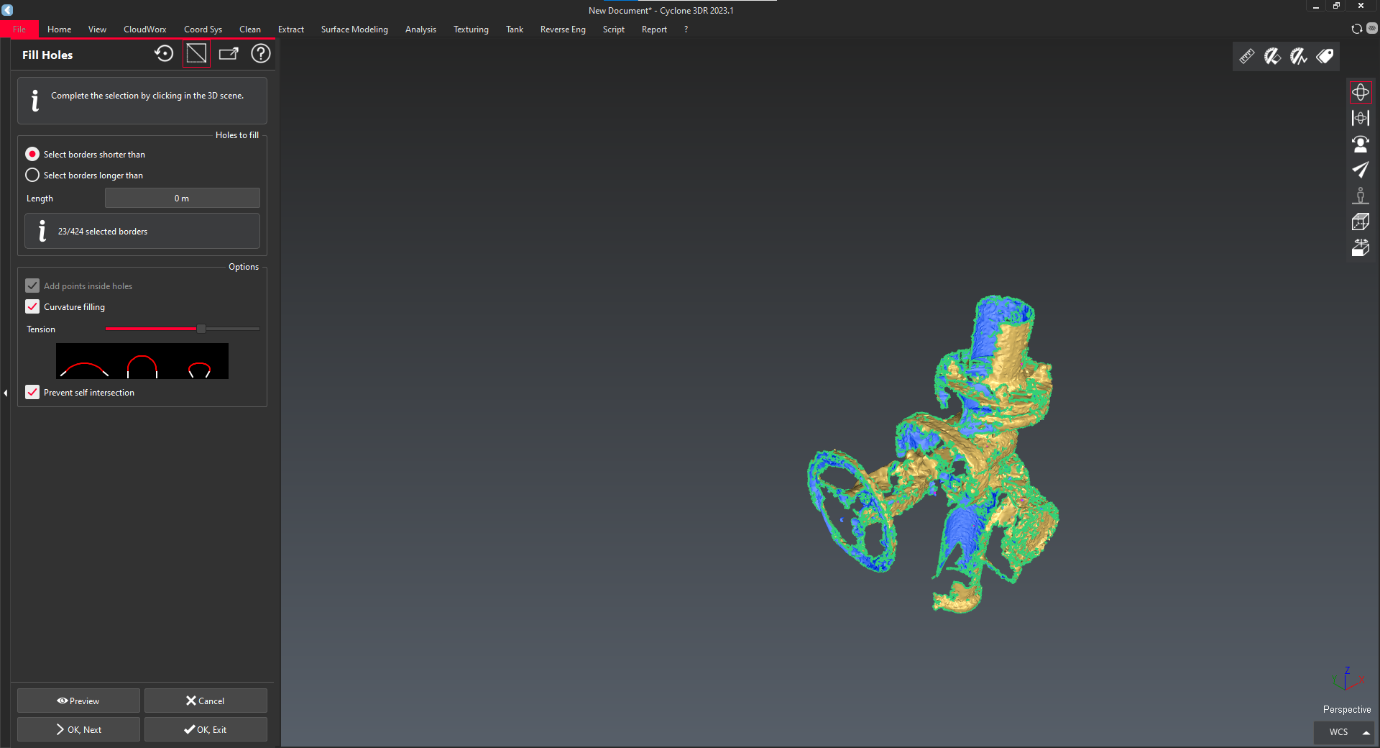Click the XYZ axis orientation gizmo

click(x=1349, y=681)
